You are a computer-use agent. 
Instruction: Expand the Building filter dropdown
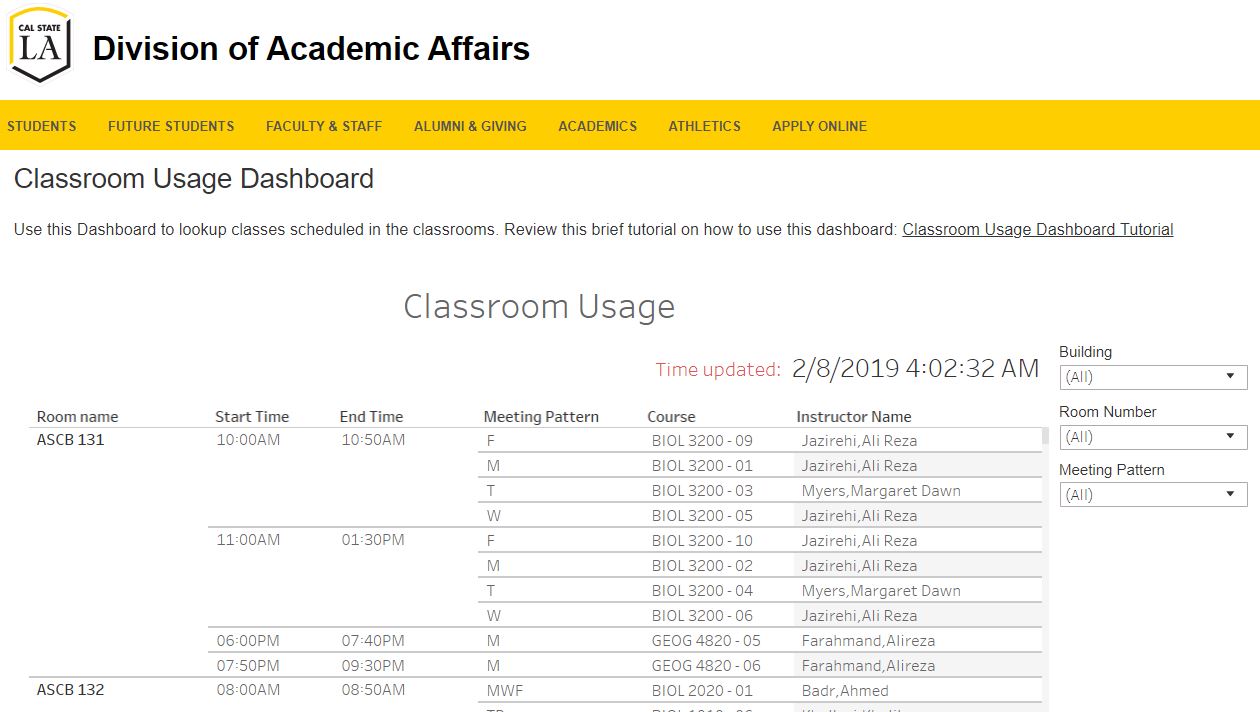1153,377
